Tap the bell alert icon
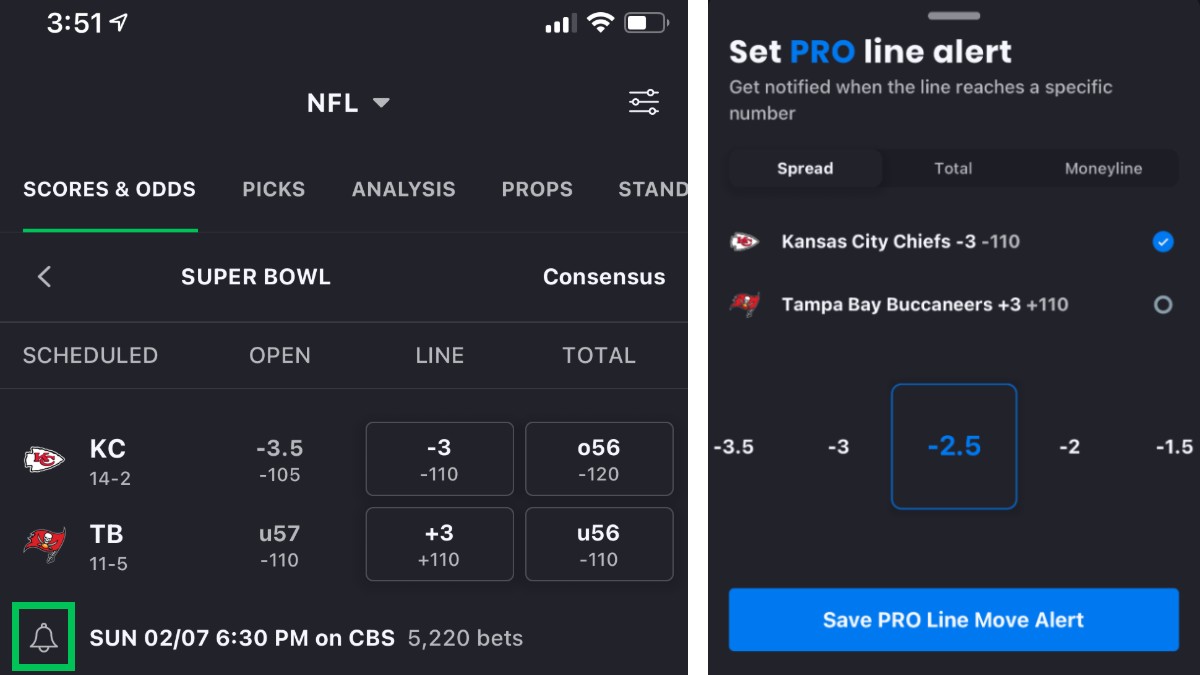1200x675 pixels. (x=43, y=637)
